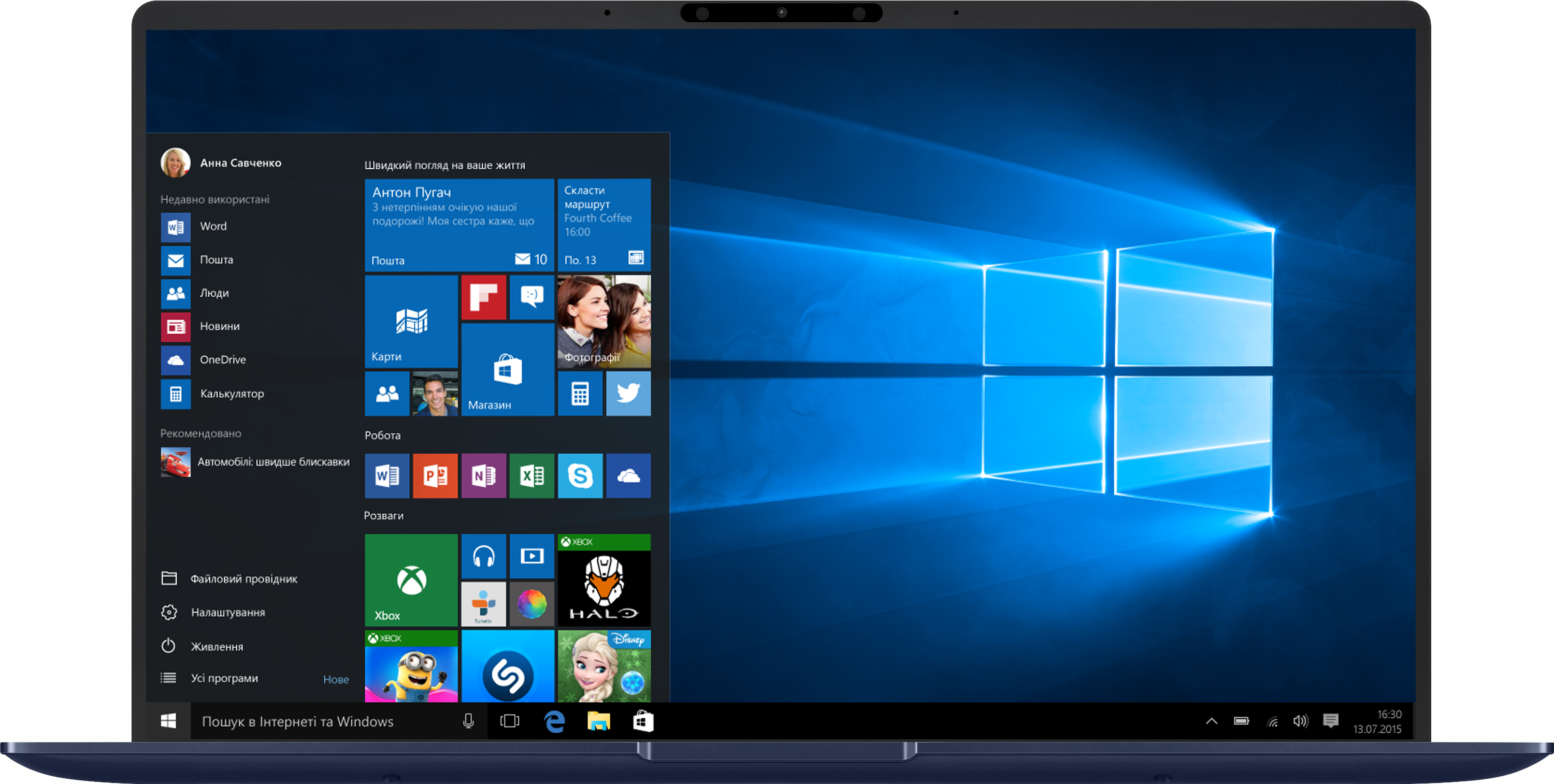The image size is (1554, 784).
Task: Open the PowerPoint tile
Action: click(435, 476)
